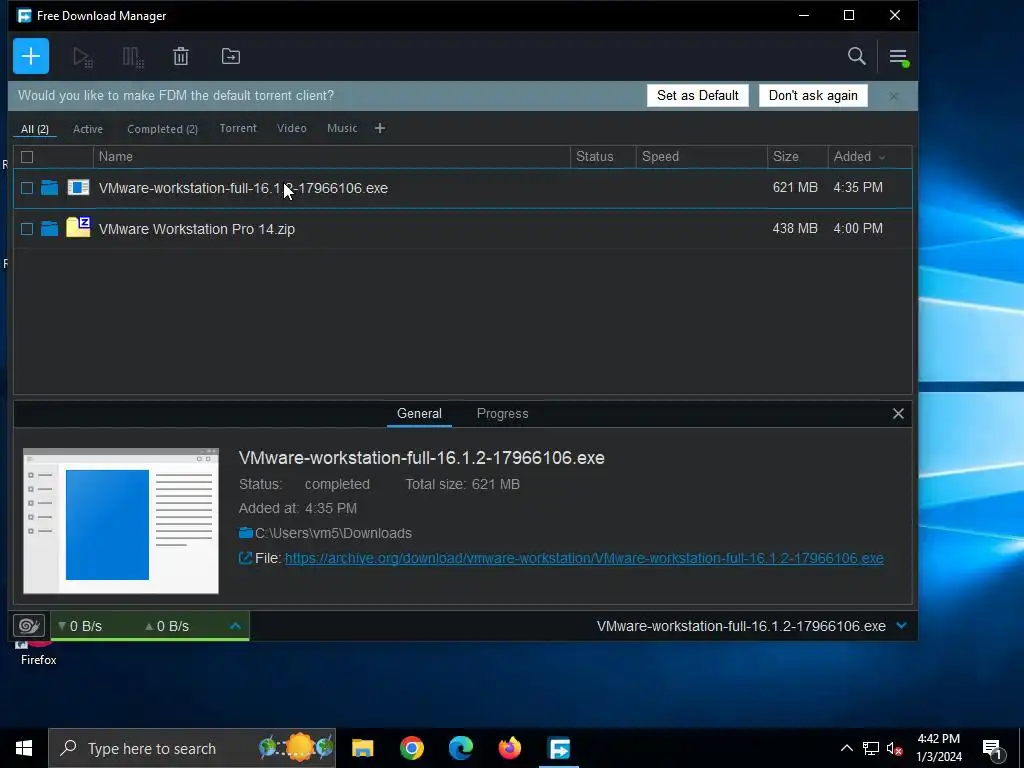This screenshot has height=768, width=1024.
Task: Open the Windows Start menu
Action: click(x=24, y=748)
